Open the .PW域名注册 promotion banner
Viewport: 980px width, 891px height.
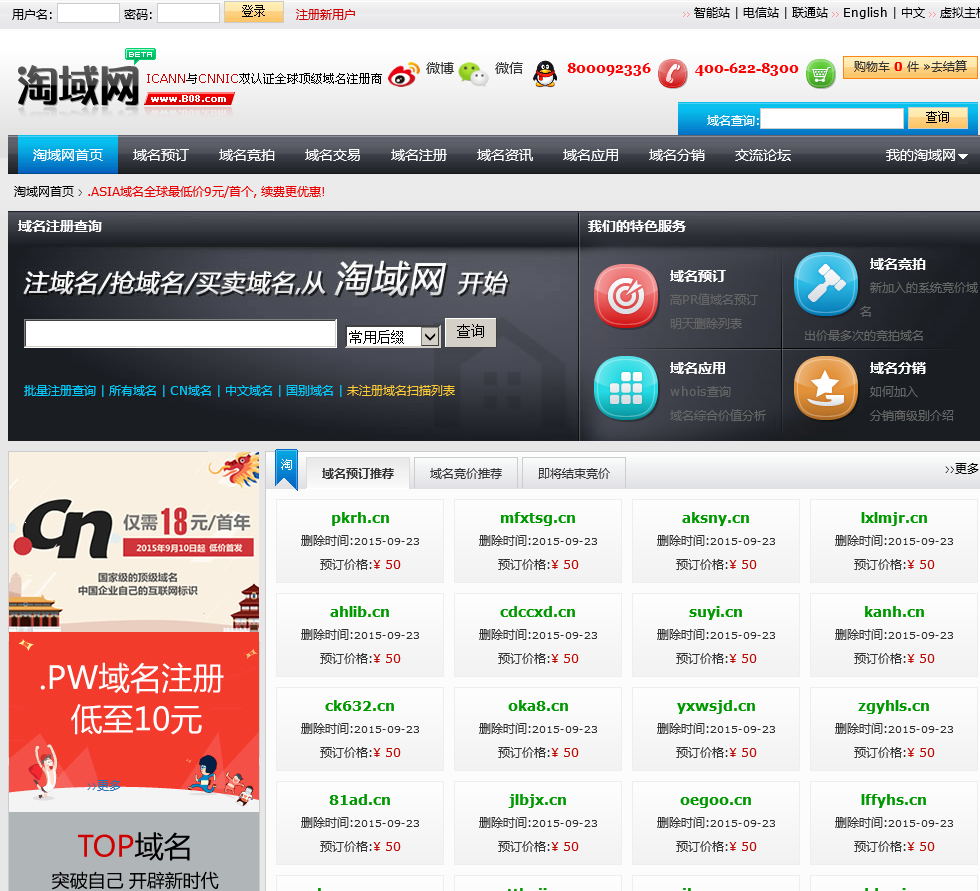[x=134, y=722]
